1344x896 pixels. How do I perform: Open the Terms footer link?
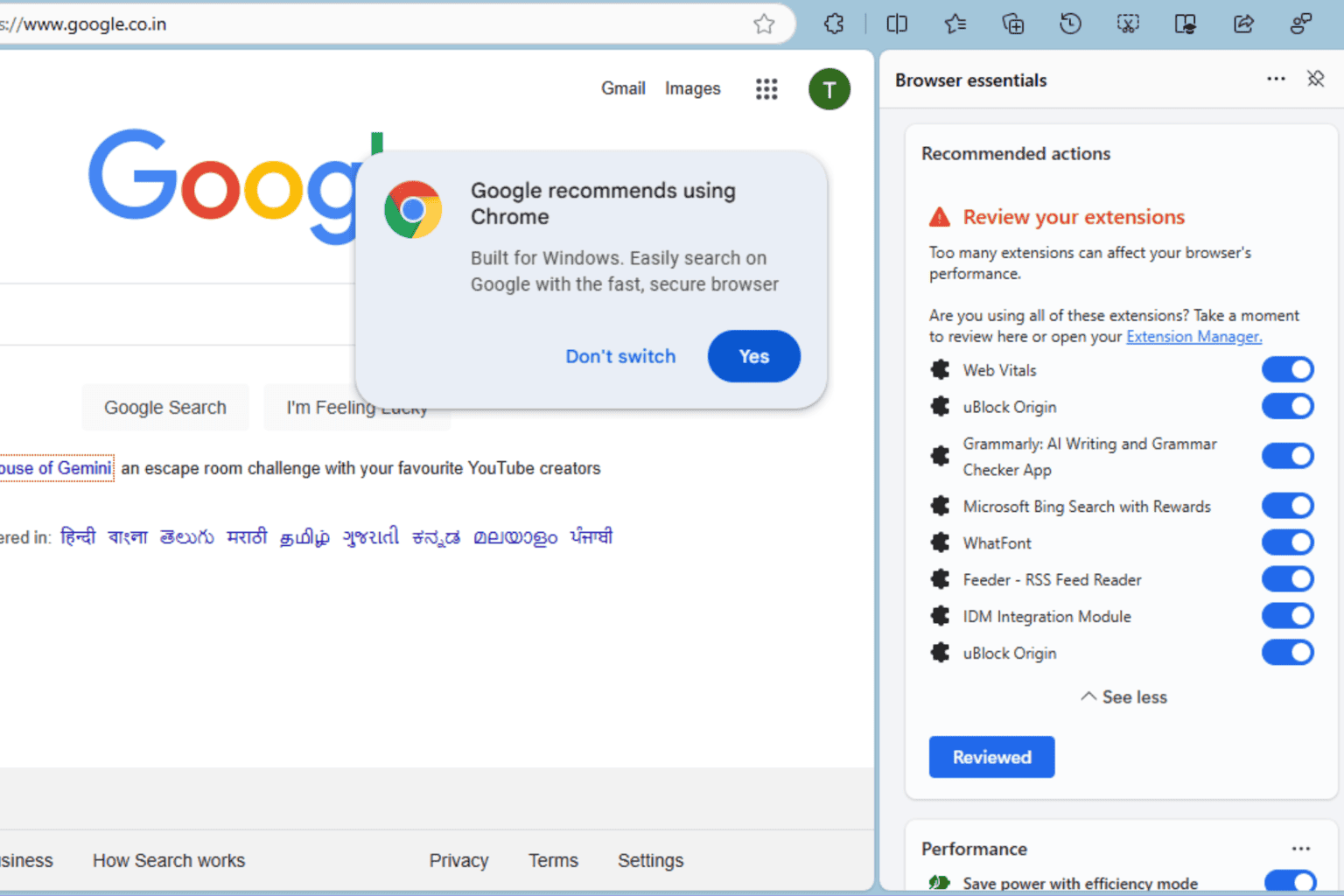pos(553,860)
